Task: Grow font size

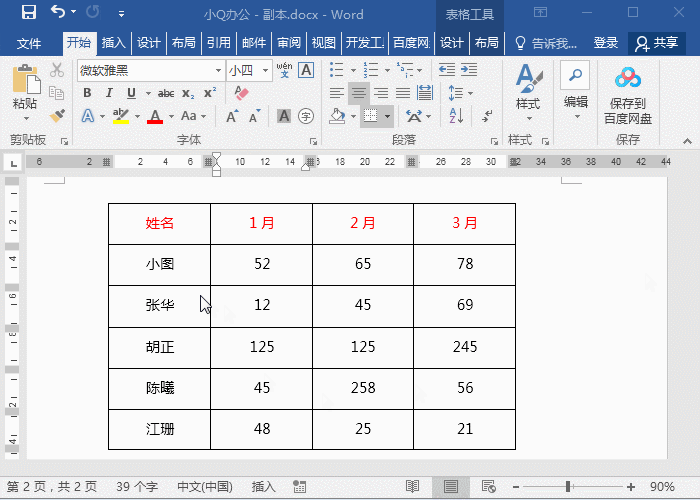Action: coord(232,117)
